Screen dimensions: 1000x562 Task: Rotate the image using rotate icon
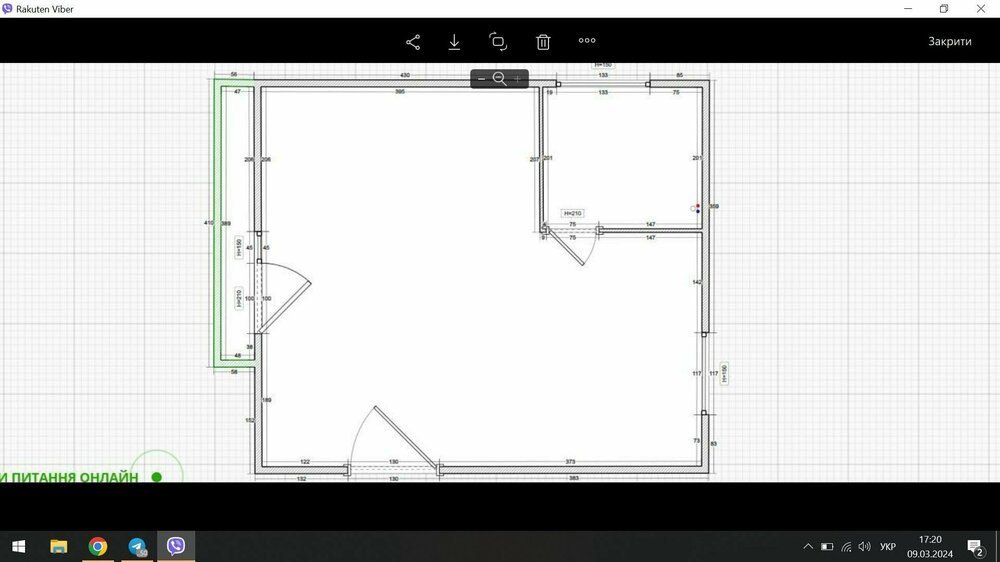[x=498, y=41]
